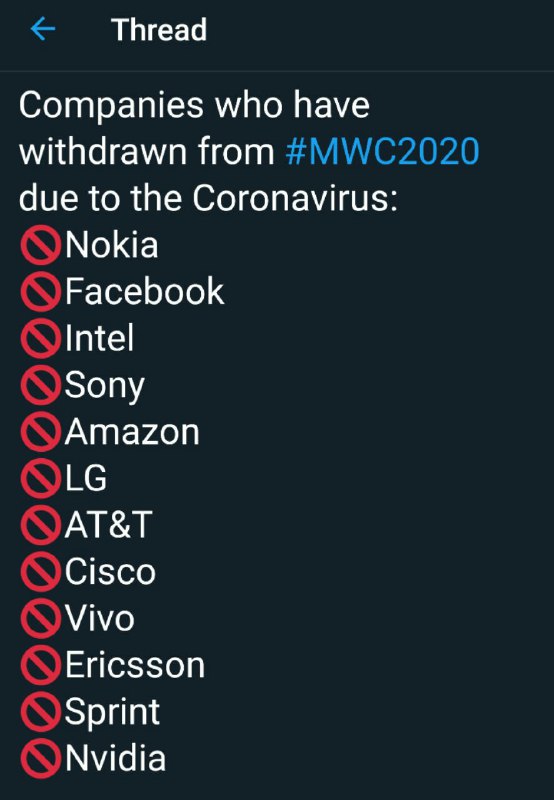Click the prohibited emoji beside Ericsson

41,666
